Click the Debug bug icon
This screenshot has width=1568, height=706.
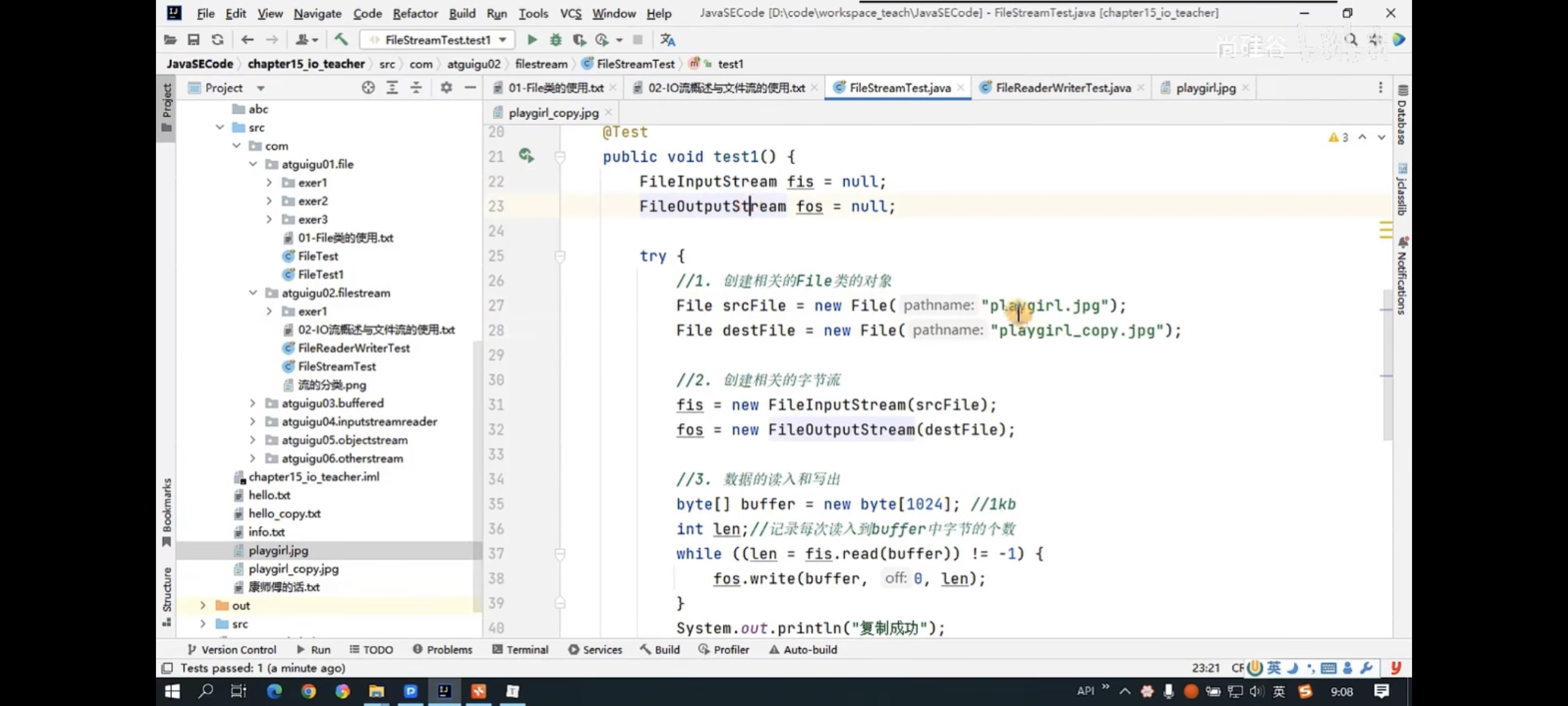555,40
